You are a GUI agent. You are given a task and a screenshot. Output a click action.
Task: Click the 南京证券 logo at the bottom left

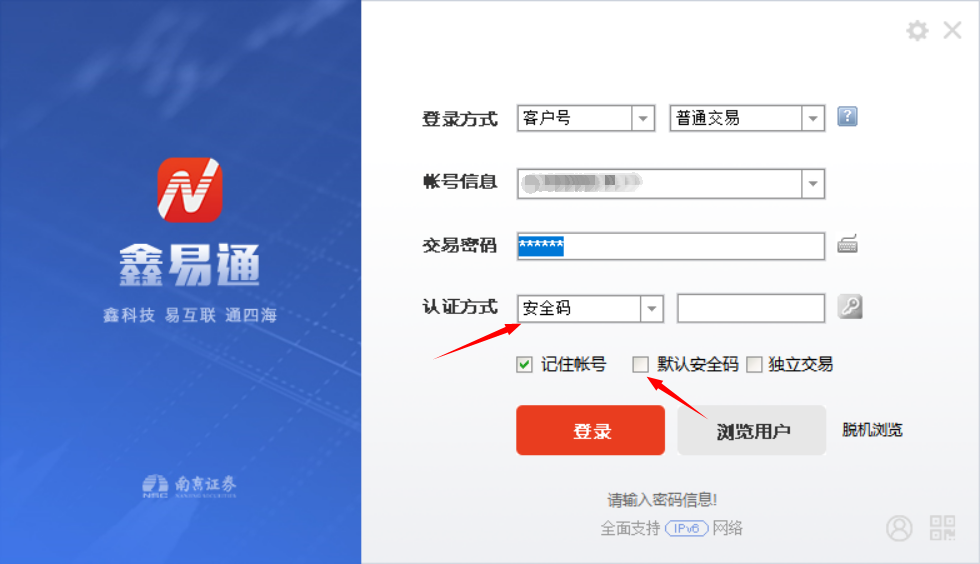point(189,486)
